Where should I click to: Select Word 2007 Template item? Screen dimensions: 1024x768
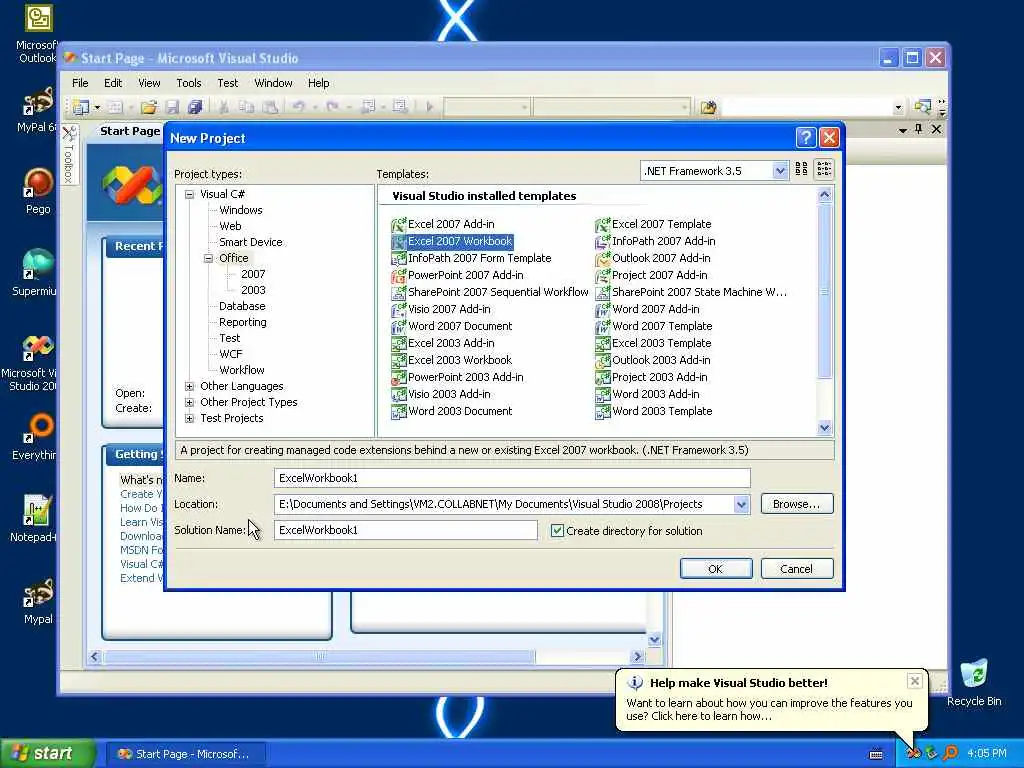click(x=654, y=326)
